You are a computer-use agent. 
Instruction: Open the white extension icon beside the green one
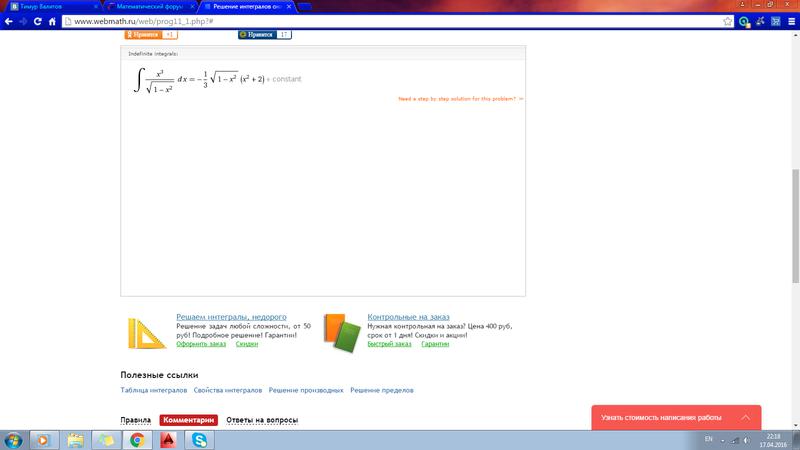pos(760,21)
